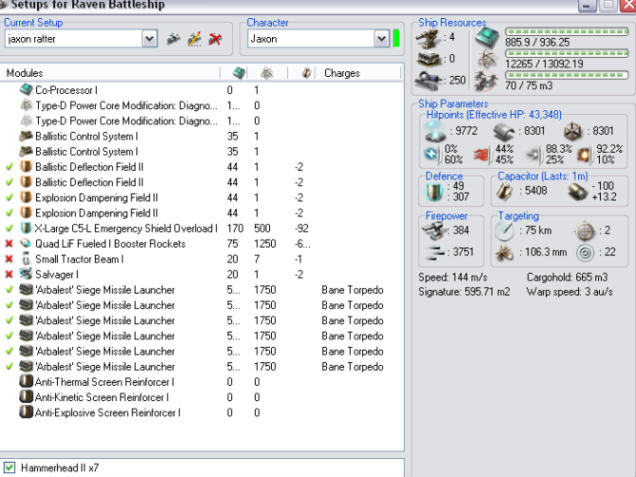Image resolution: width=636 pixels, height=477 pixels.
Task: Click the capacitor usage column header icon
Action: tap(306, 73)
